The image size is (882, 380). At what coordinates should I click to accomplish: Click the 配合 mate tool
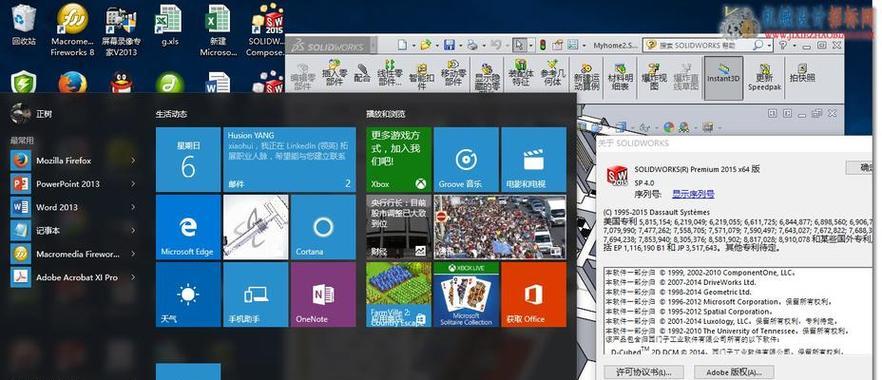pyautogui.click(x=362, y=74)
